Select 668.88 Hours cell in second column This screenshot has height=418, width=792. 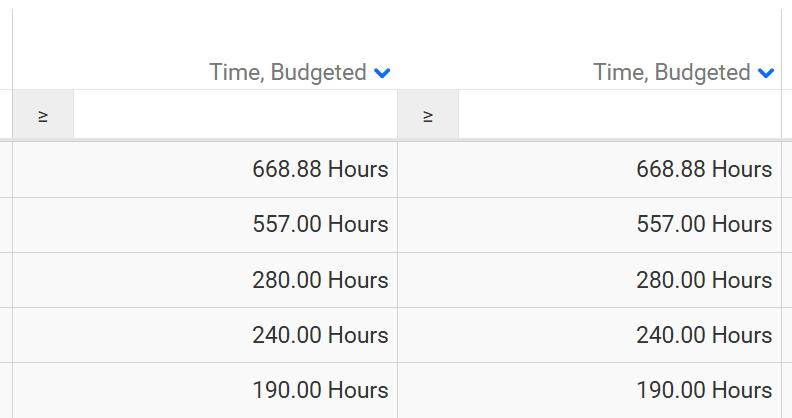[704, 170]
